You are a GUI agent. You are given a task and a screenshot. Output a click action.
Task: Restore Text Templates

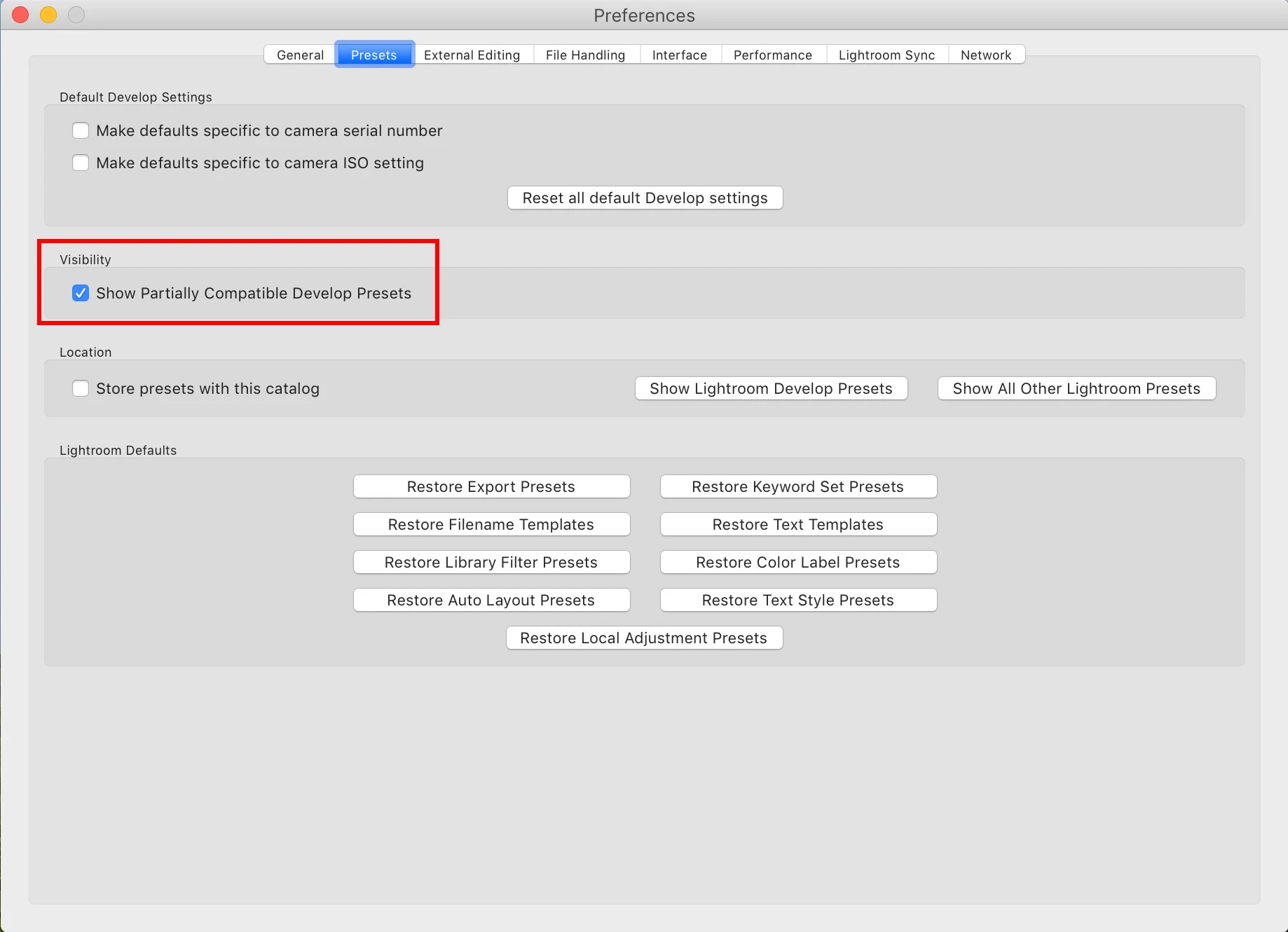tap(798, 524)
